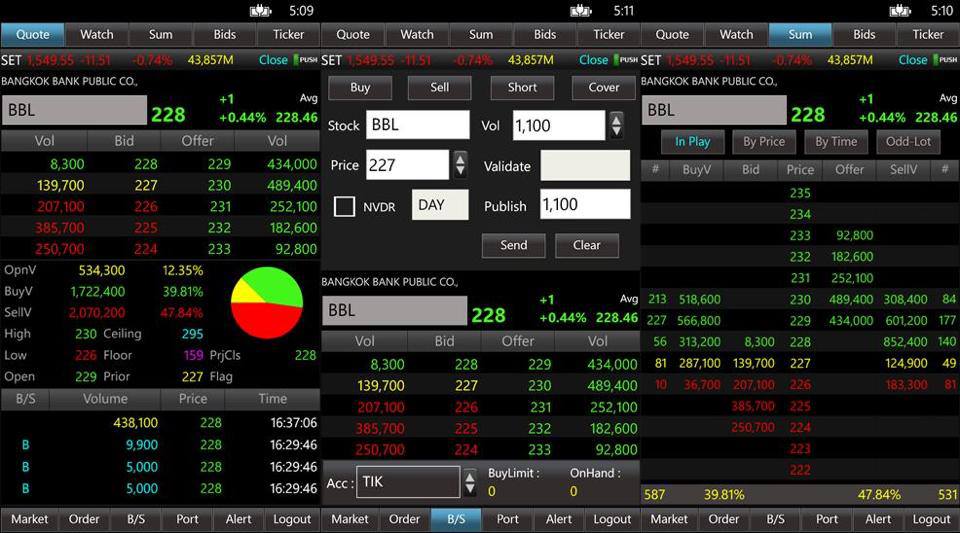Tap Logout in the right screen bottom bar
Image resolution: width=960 pixels, height=533 pixels.
(x=931, y=520)
